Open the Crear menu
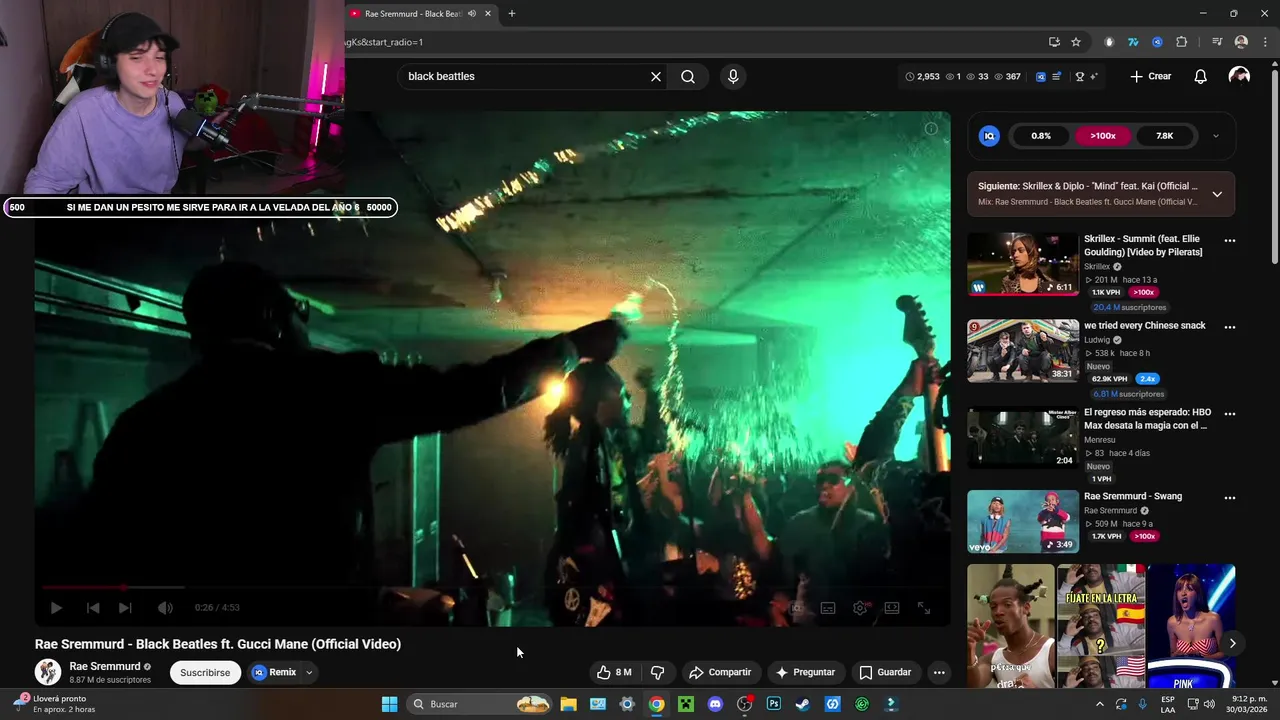 pos(1150,76)
